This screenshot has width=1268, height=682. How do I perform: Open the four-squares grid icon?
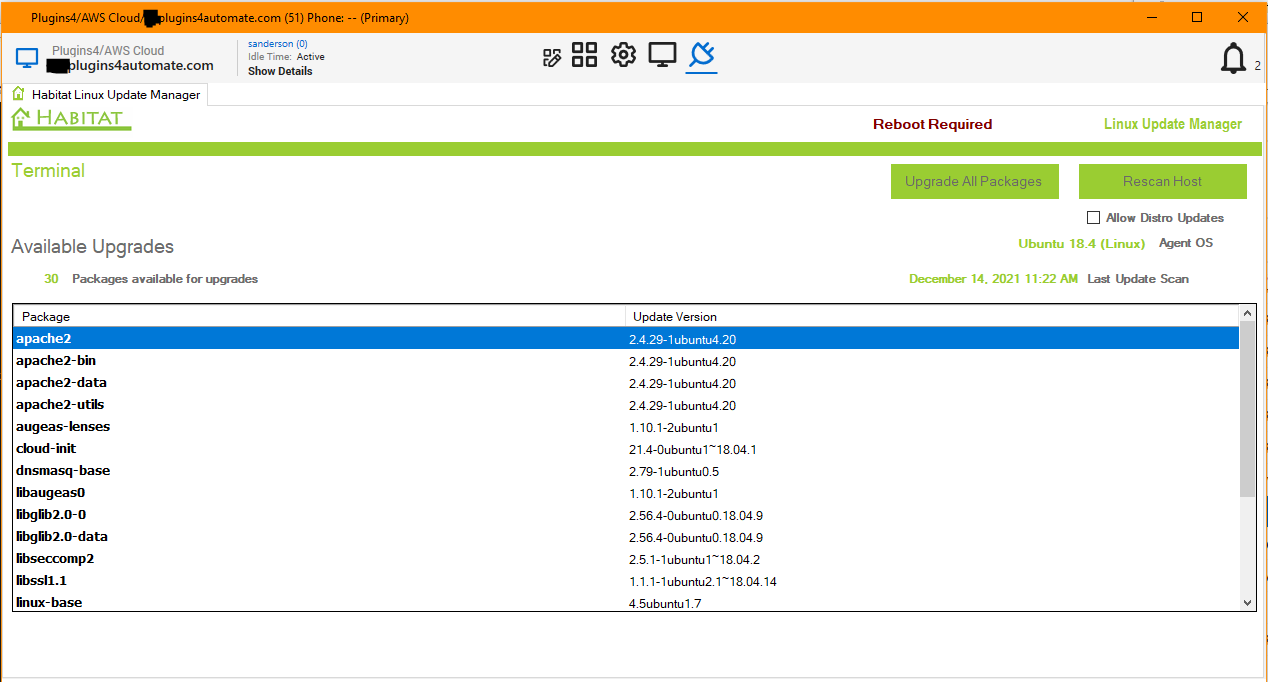(584, 55)
